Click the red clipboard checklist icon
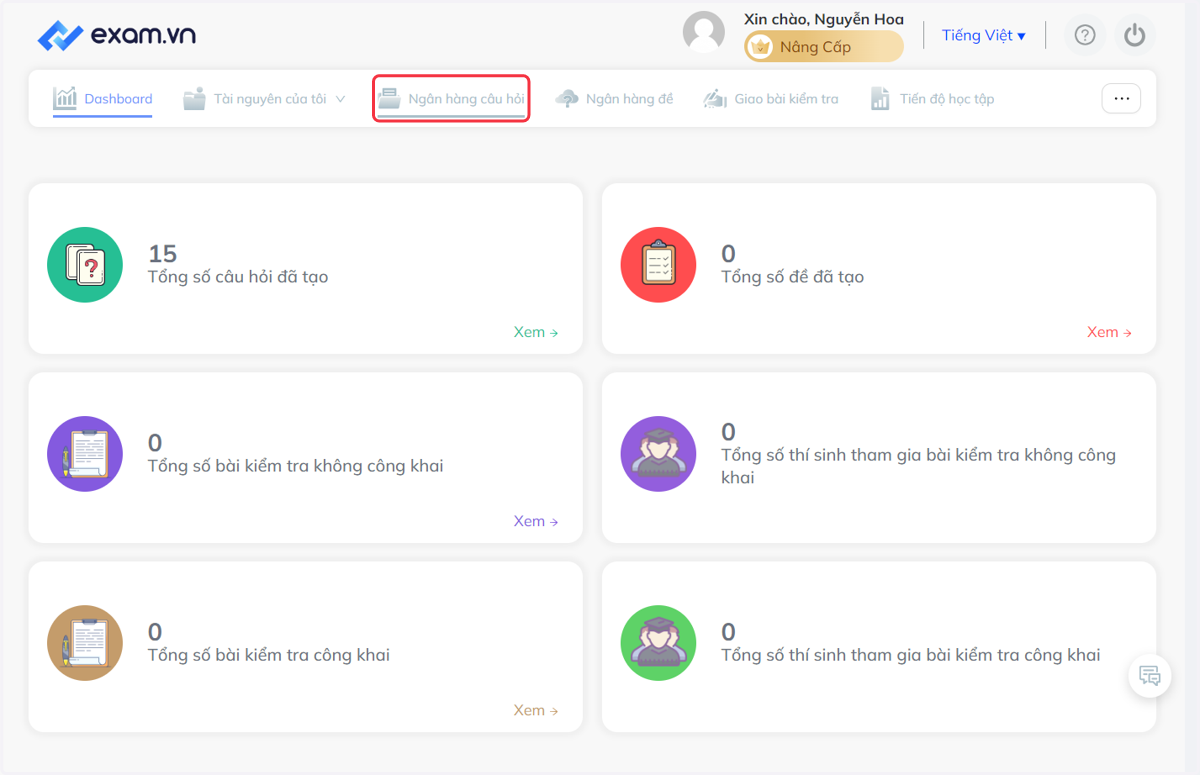The height and width of the screenshot is (775, 1200). [658, 265]
